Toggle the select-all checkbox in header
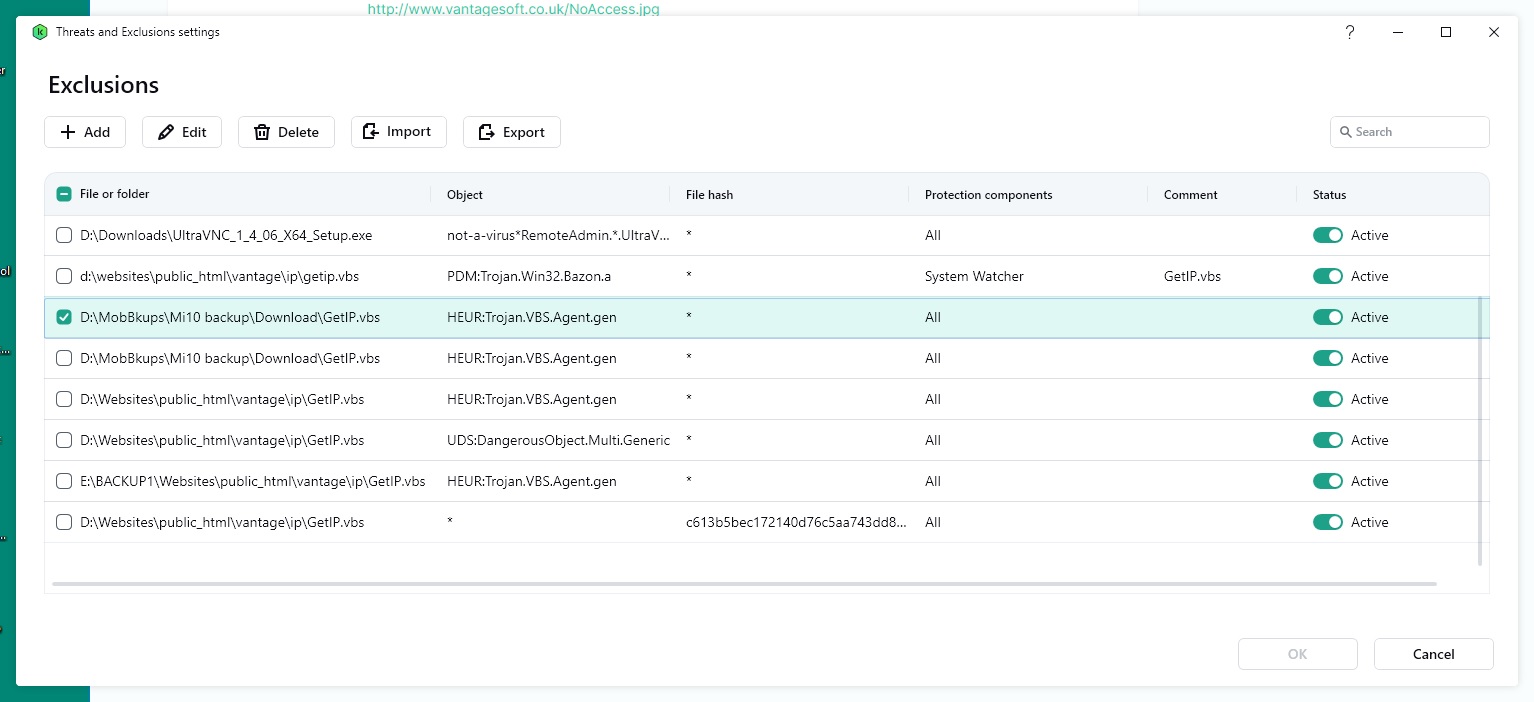Image resolution: width=1534 pixels, height=702 pixels. click(x=64, y=194)
